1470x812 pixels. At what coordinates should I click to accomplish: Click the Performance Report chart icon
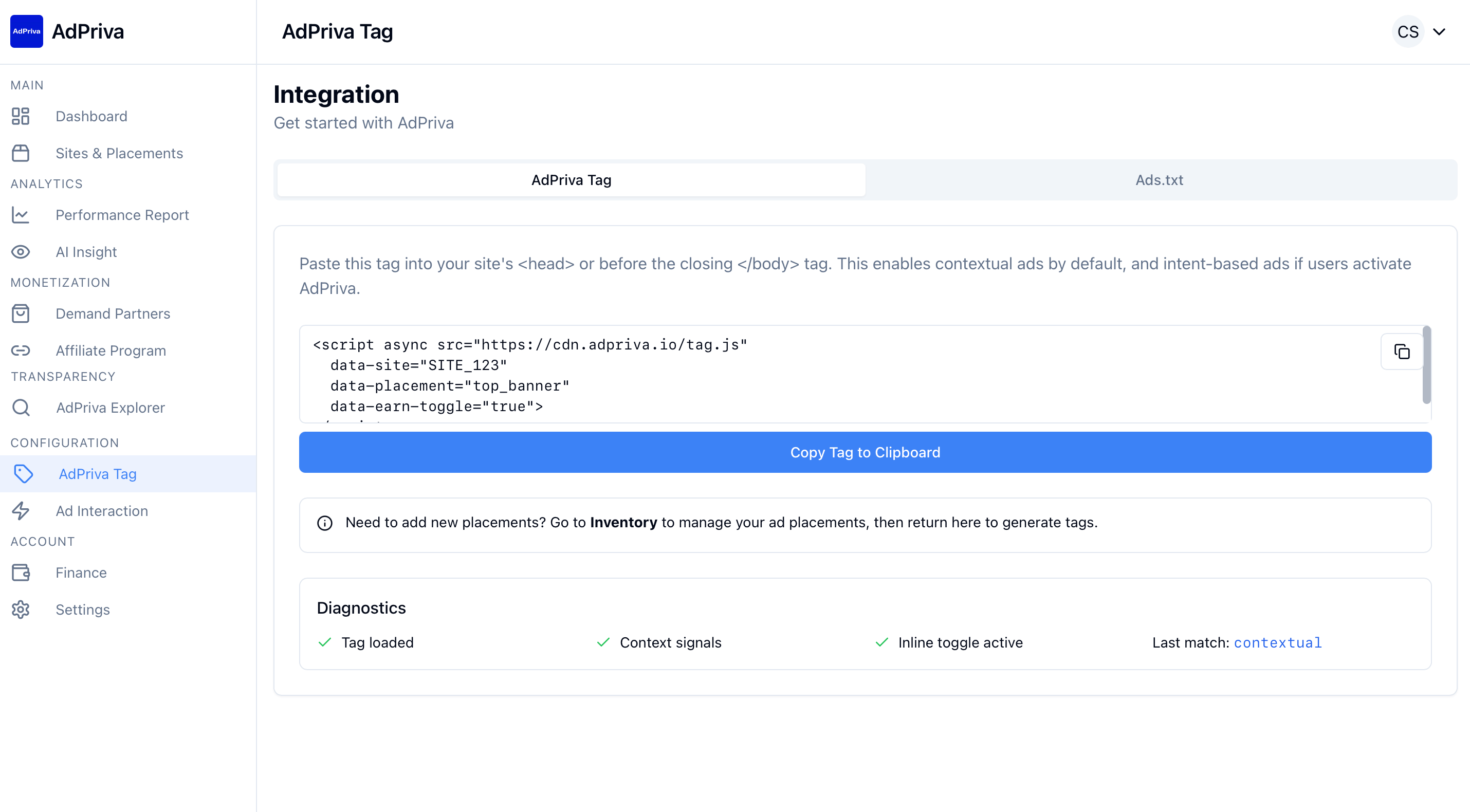[21, 215]
